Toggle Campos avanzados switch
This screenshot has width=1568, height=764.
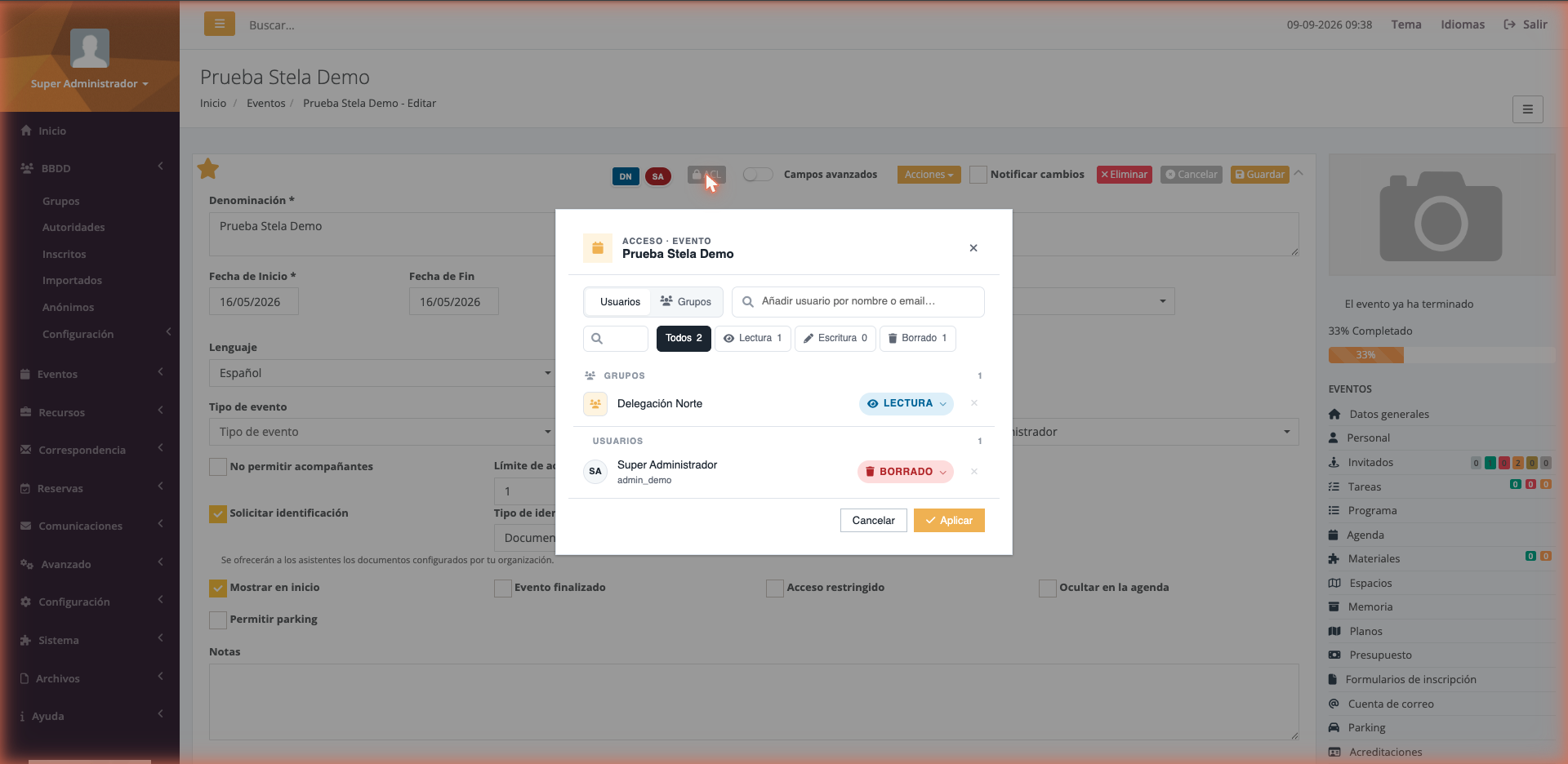pos(758,175)
